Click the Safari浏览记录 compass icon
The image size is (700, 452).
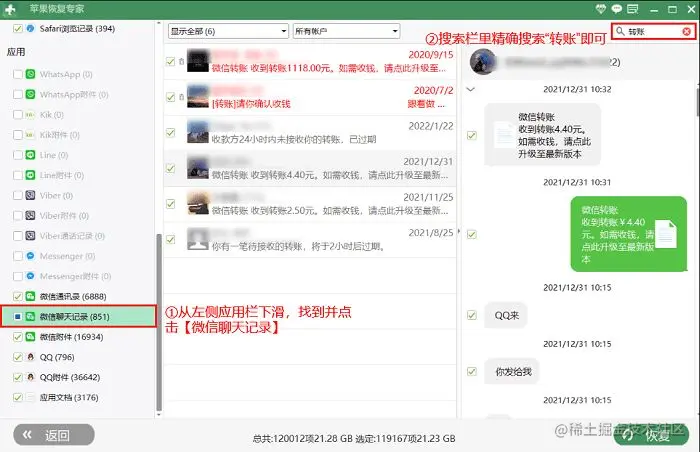point(30,29)
